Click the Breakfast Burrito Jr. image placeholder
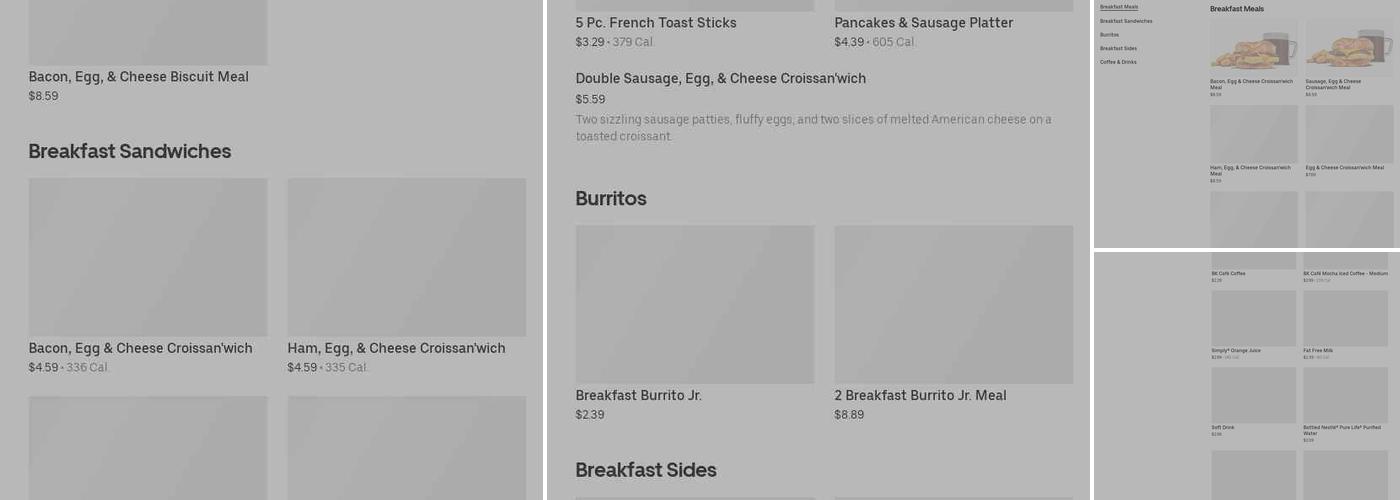This screenshot has height=500, width=1400. click(694, 304)
